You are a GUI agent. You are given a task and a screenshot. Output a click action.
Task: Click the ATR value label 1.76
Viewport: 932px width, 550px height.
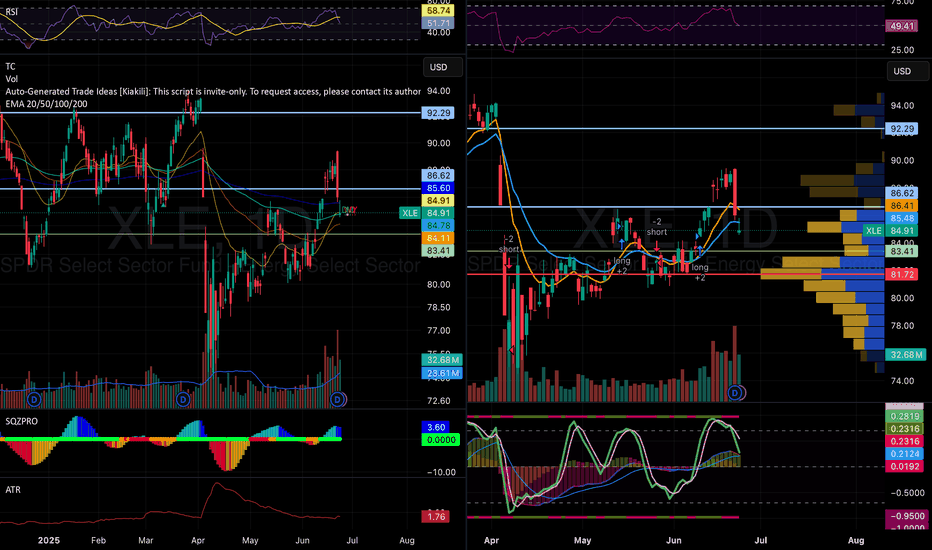click(x=436, y=517)
